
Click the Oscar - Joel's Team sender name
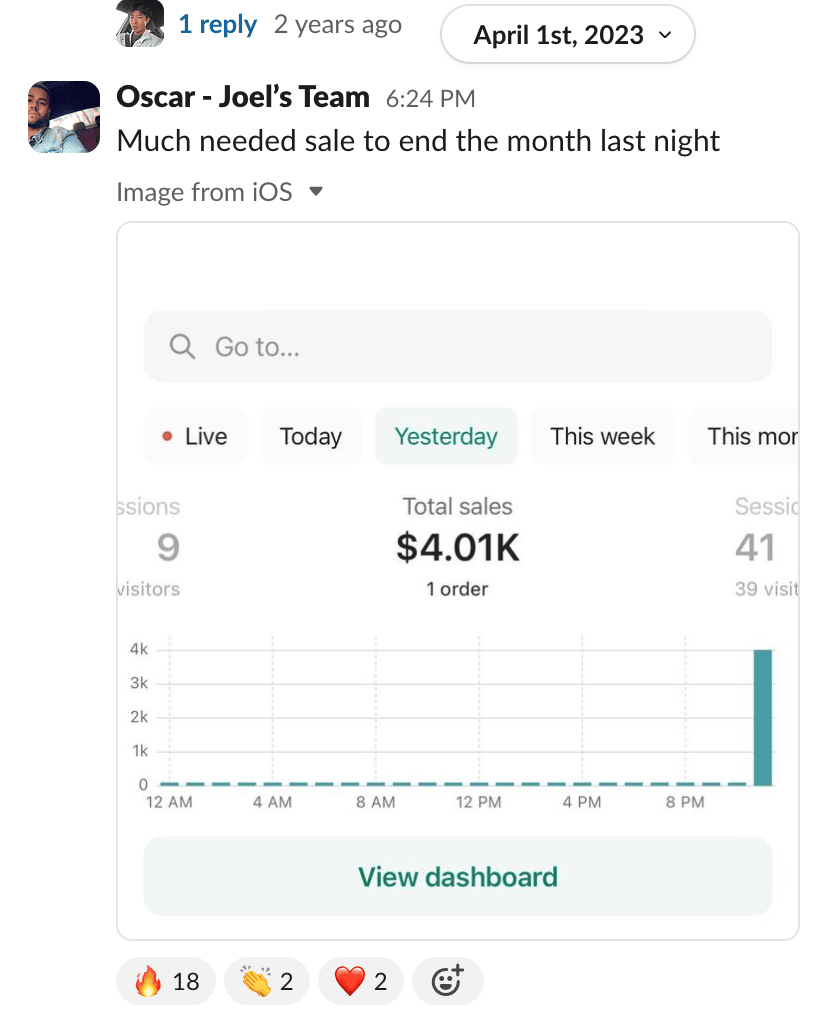tap(243, 98)
